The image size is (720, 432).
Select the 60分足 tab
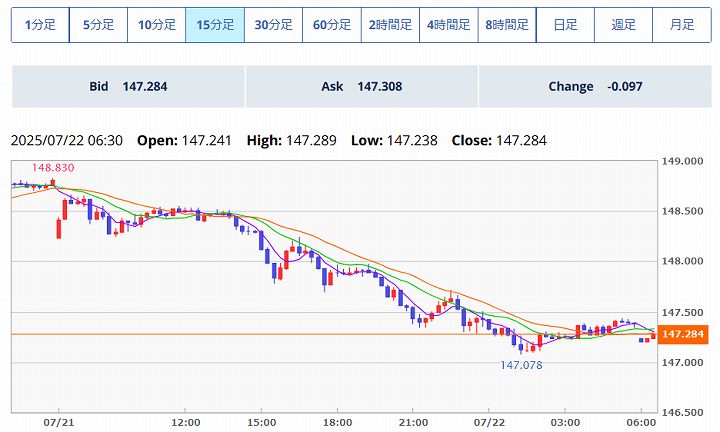tap(332, 25)
